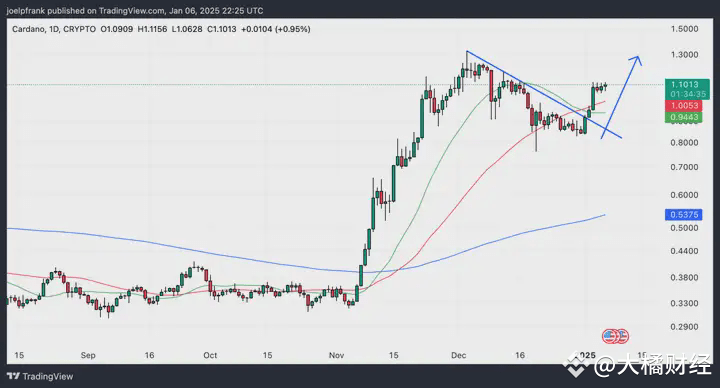The width and height of the screenshot is (720, 388).
Task: Click the Dec label on the time axis
Action: (458, 355)
